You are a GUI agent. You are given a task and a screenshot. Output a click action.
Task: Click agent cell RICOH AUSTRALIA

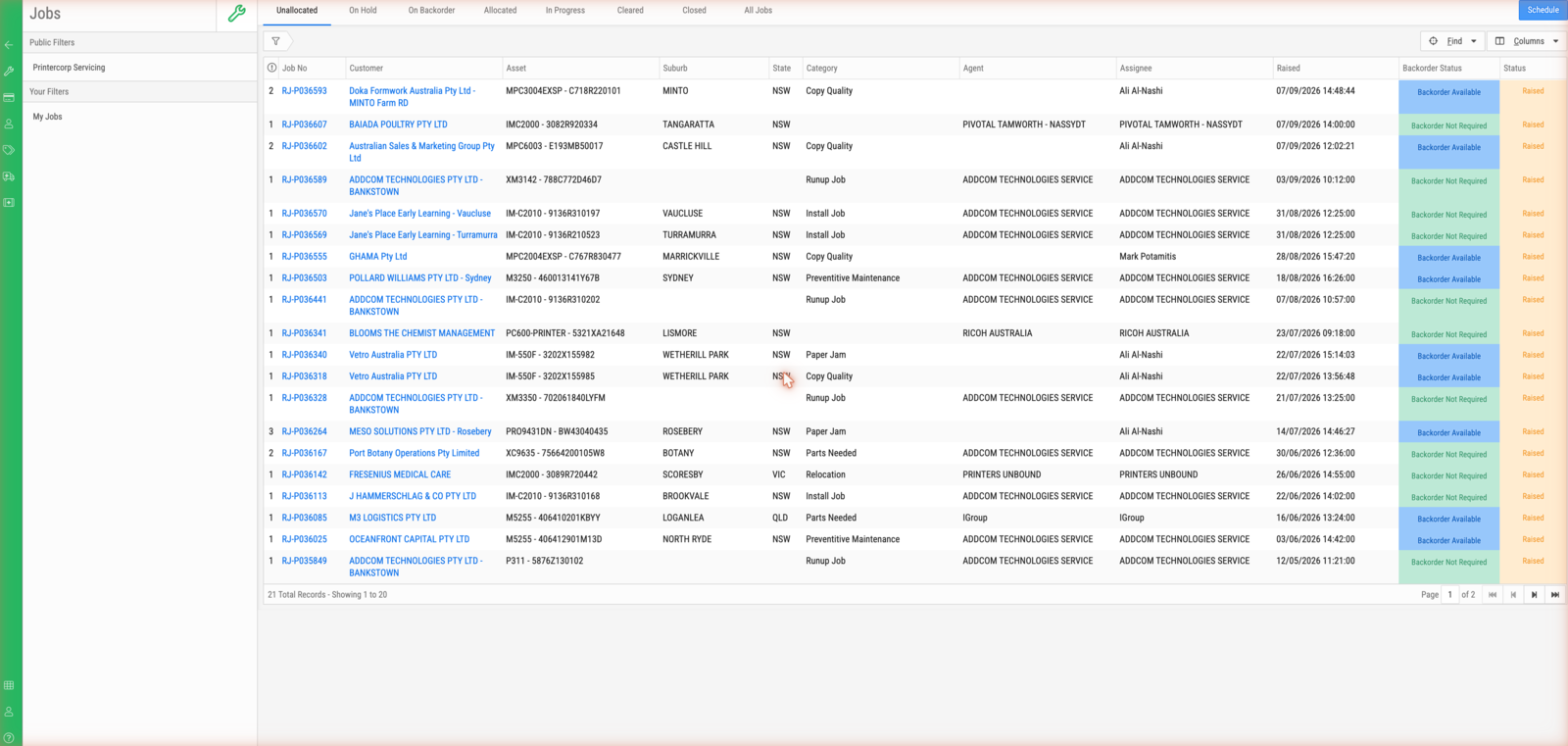click(997, 333)
